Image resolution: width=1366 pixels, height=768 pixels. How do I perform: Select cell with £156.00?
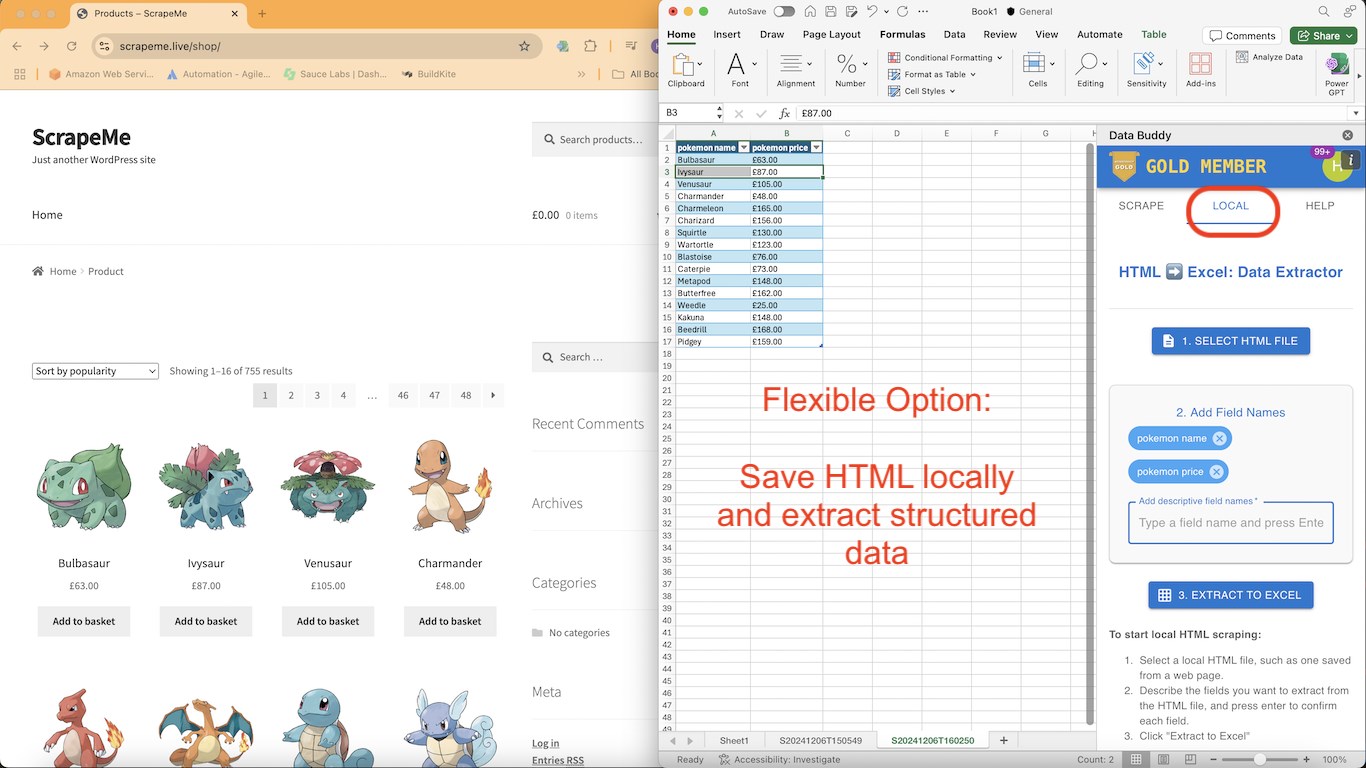click(786, 220)
